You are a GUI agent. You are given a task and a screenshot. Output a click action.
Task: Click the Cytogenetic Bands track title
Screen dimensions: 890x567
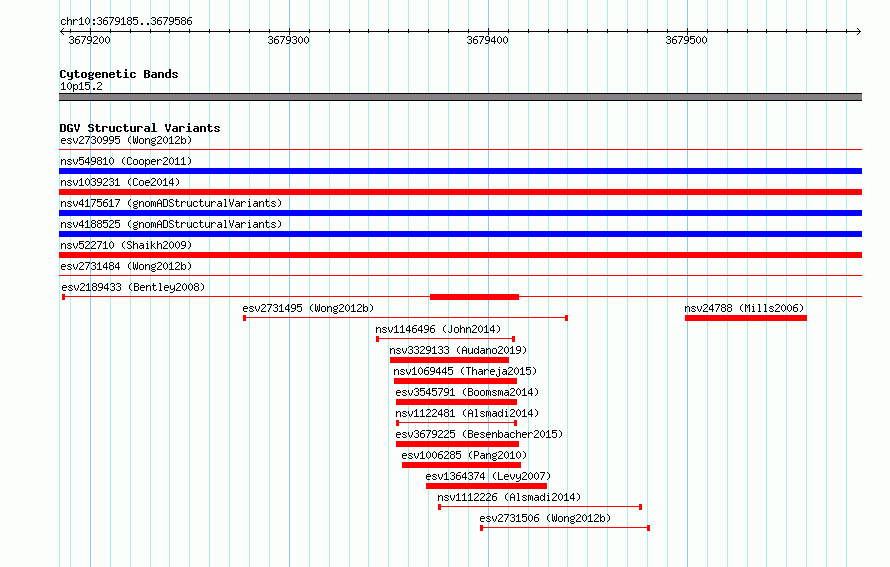pos(119,74)
